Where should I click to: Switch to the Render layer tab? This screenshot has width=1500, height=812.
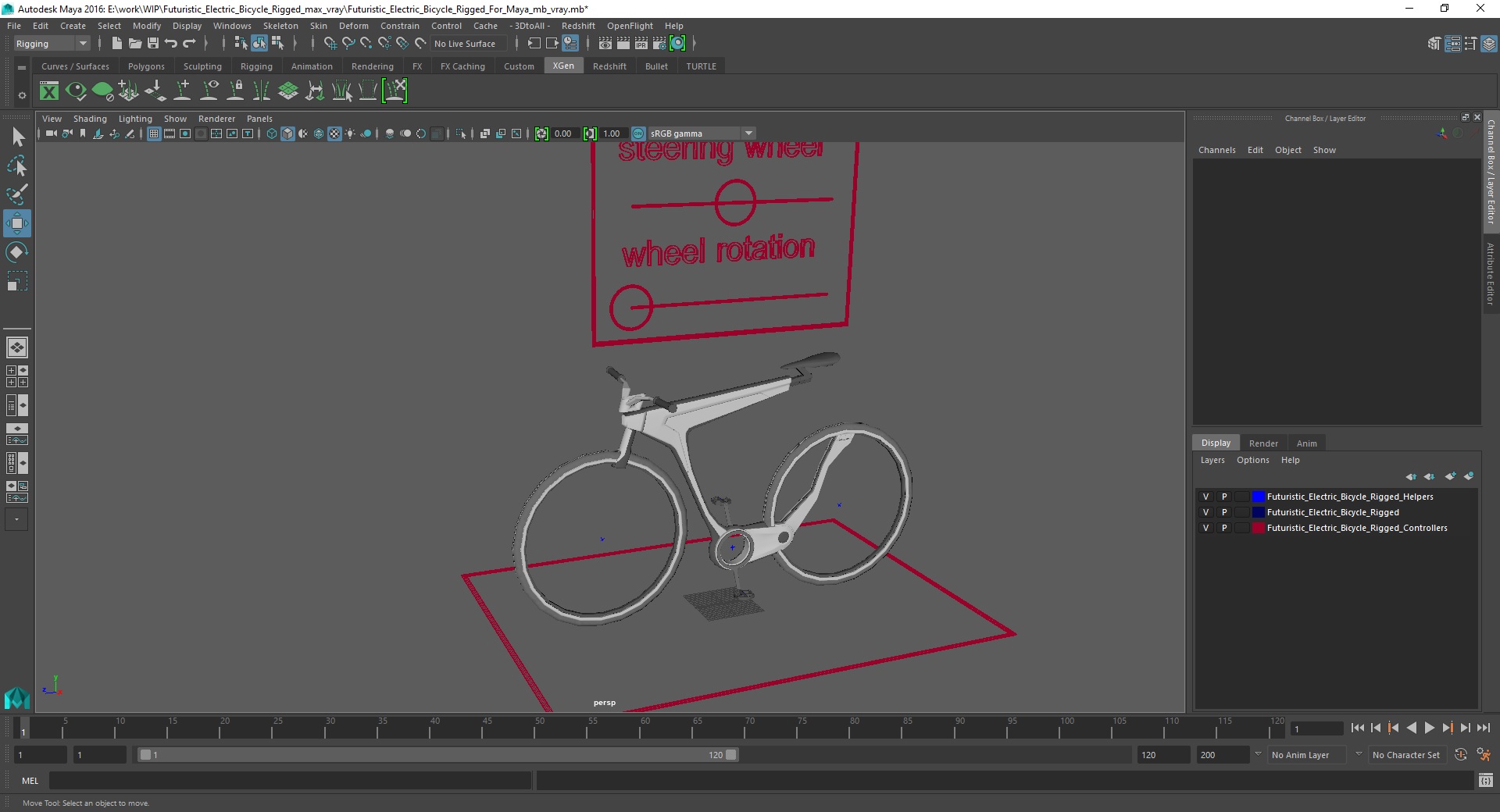click(x=1263, y=443)
